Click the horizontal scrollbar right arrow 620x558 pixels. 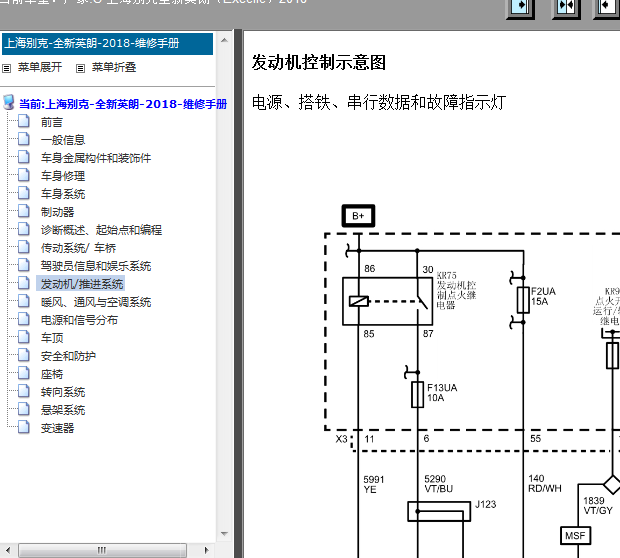(x=206, y=550)
